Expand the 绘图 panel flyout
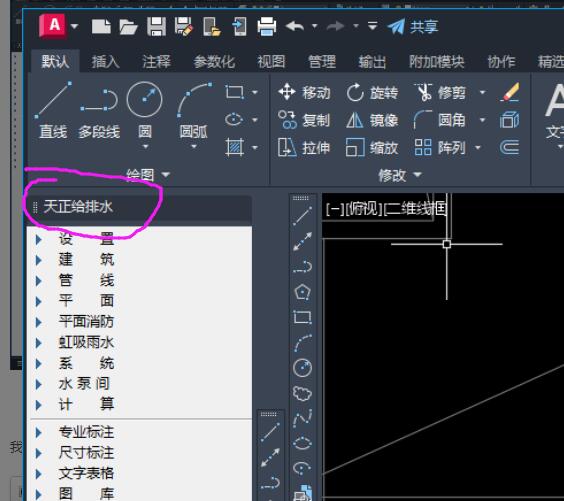Image resolution: width=564 pixels, height=501 pixels. [x=148, y=175]
